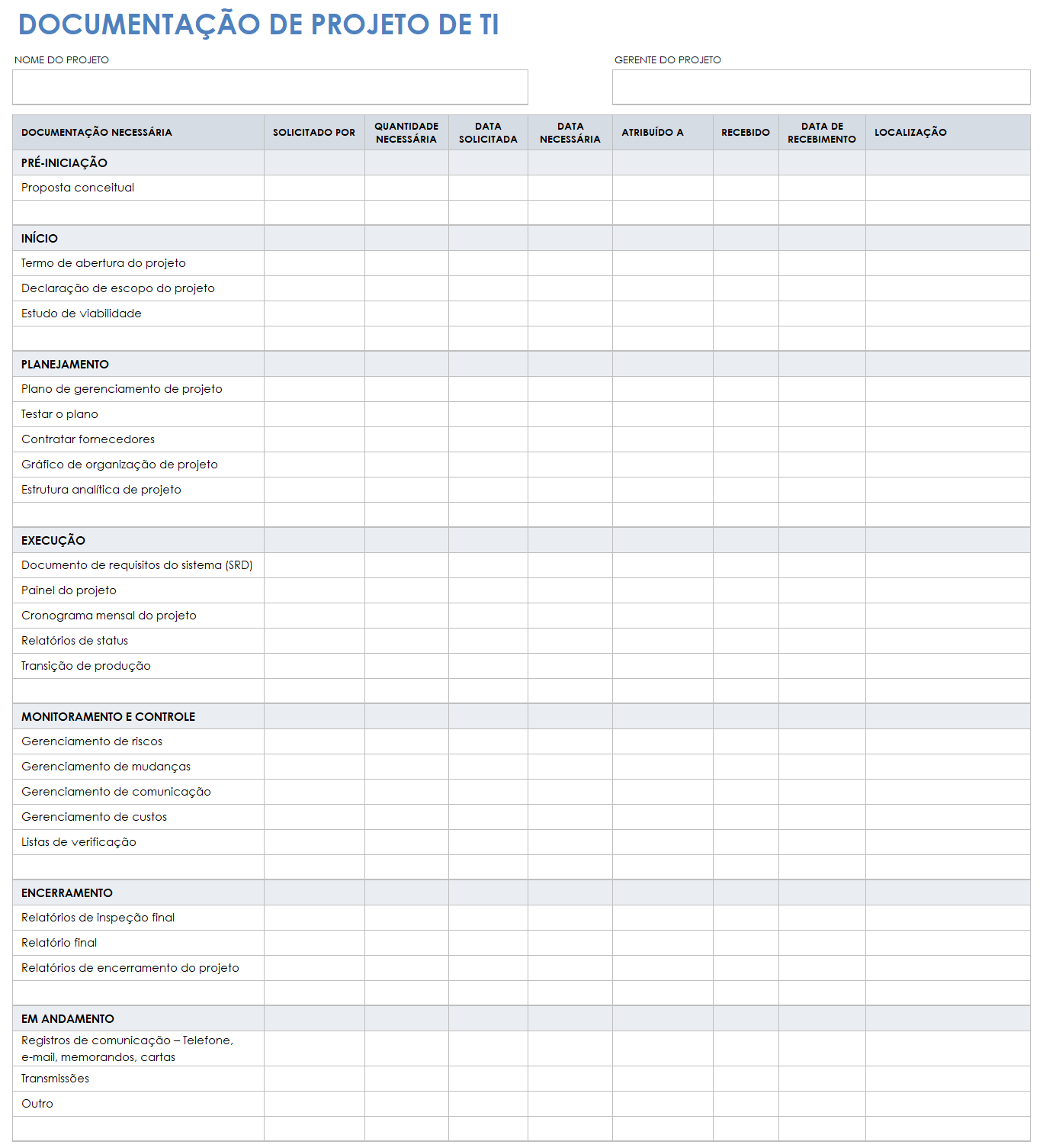The image size is (1043, 1148).
Task: Select the 'Listas de verificação' cell
Action: coord(139,842)
